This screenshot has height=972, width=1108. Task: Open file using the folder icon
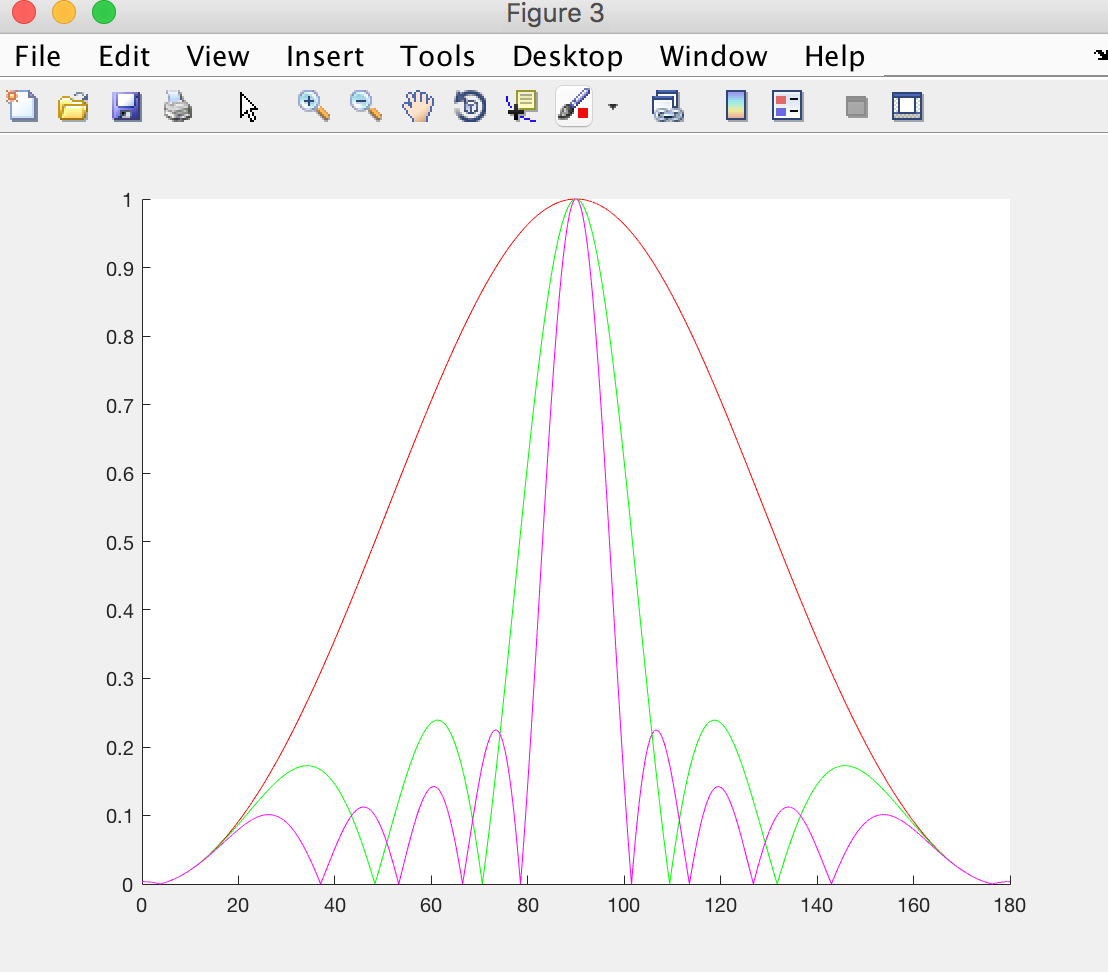click(x=73, y=105)
